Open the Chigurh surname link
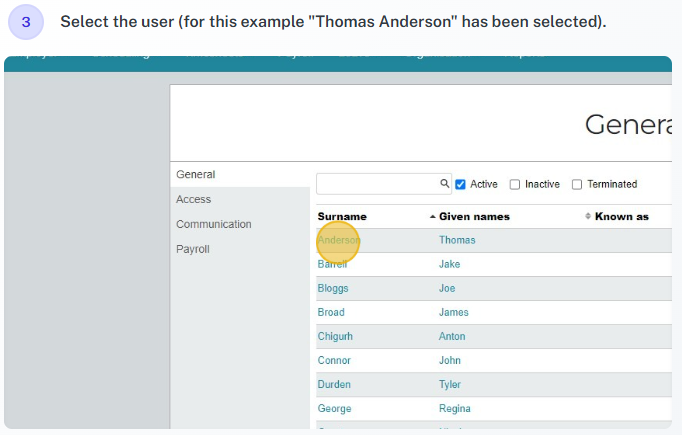Screen dimensions: 682x435 [x=335, y=336]
